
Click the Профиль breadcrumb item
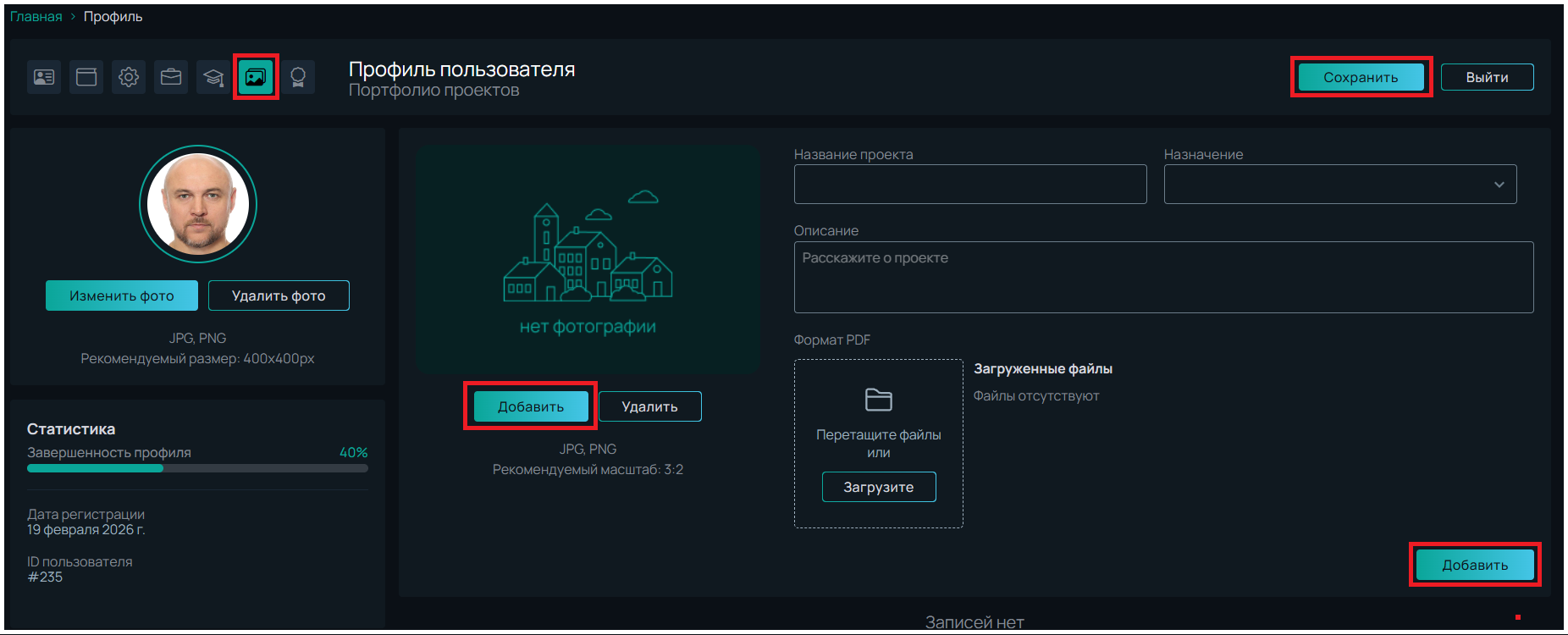pos(113,17)
